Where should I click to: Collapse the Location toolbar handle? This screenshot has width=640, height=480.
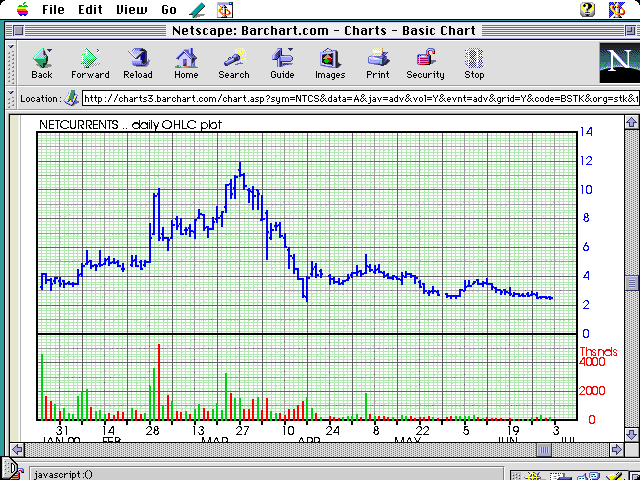(11, 98)
